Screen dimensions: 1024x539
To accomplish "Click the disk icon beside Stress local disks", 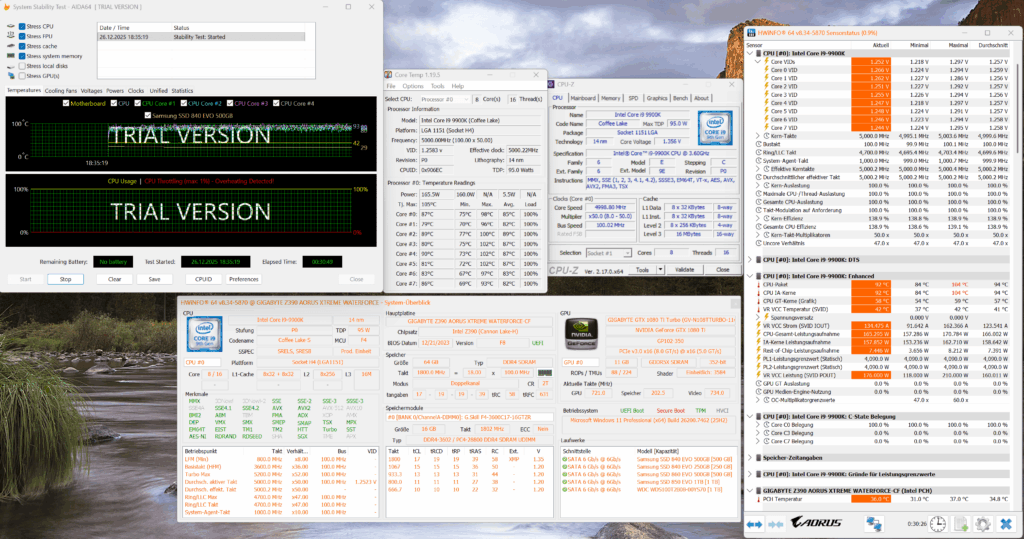I will click(x=10, y=66).
